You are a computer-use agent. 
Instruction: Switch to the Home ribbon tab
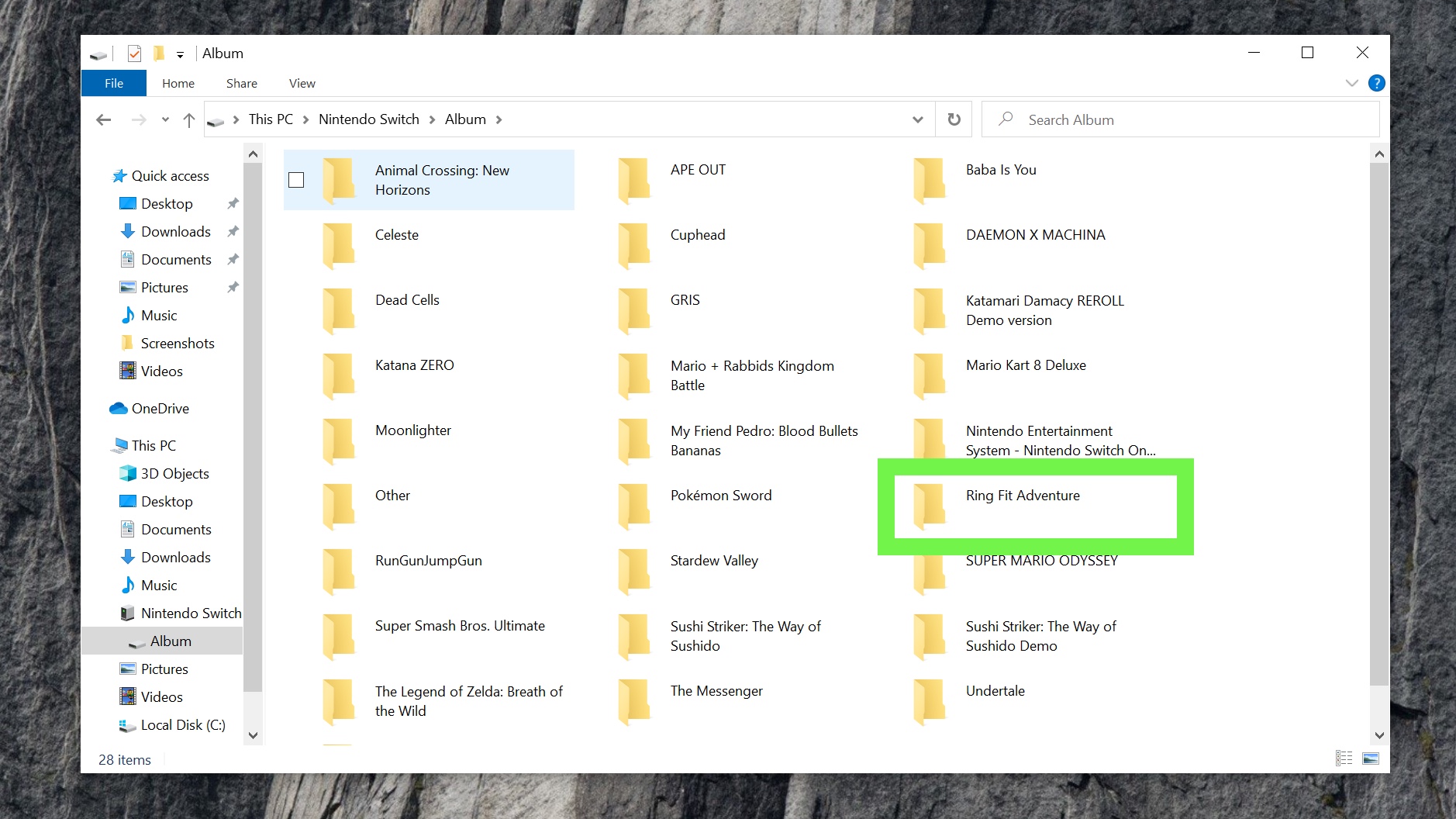pos(178,83)
